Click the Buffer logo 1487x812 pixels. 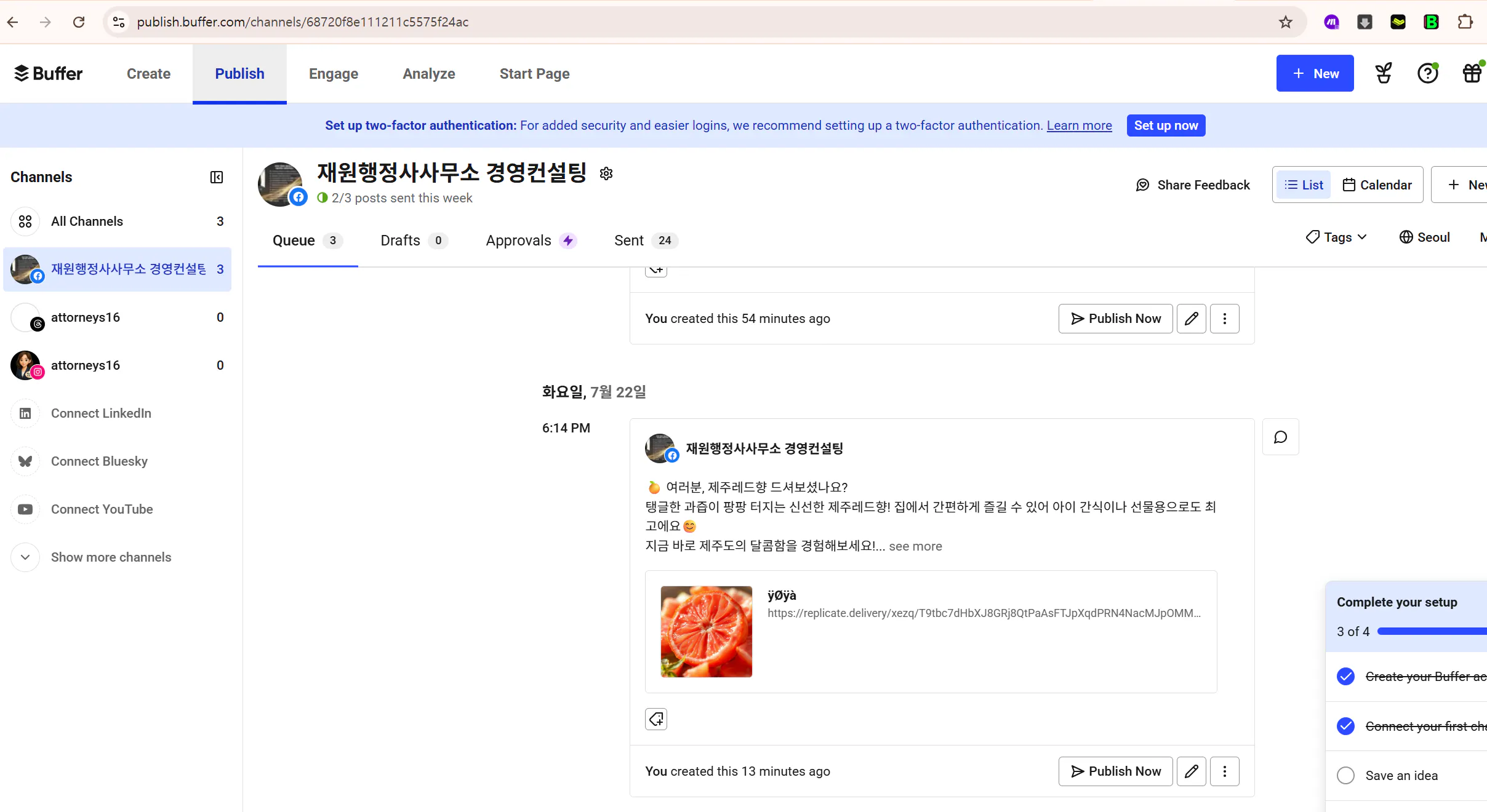pos(48,73)
